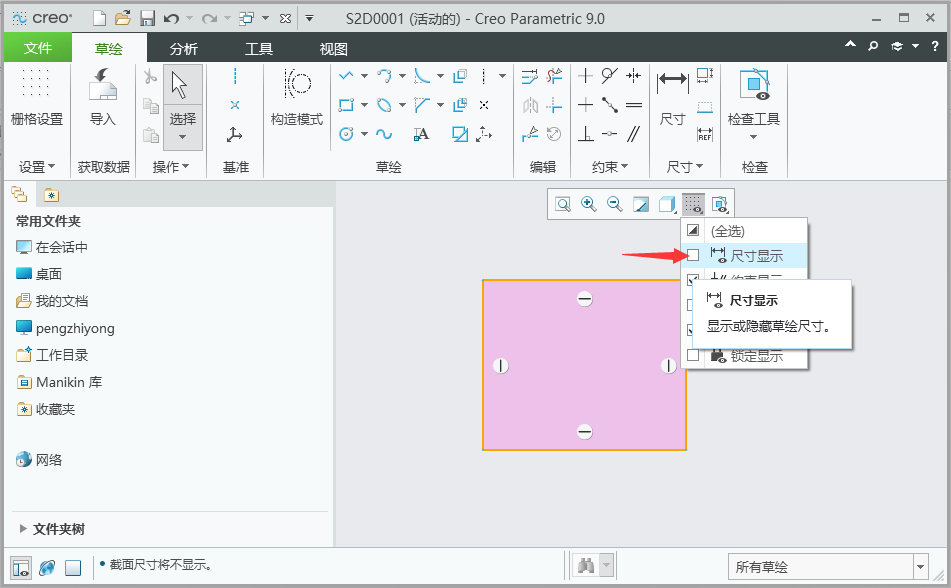The width and height of the screenshot is (951, 588).
Task: Click the sketch coordinate system tool
Action: click(x=484, y=134)
